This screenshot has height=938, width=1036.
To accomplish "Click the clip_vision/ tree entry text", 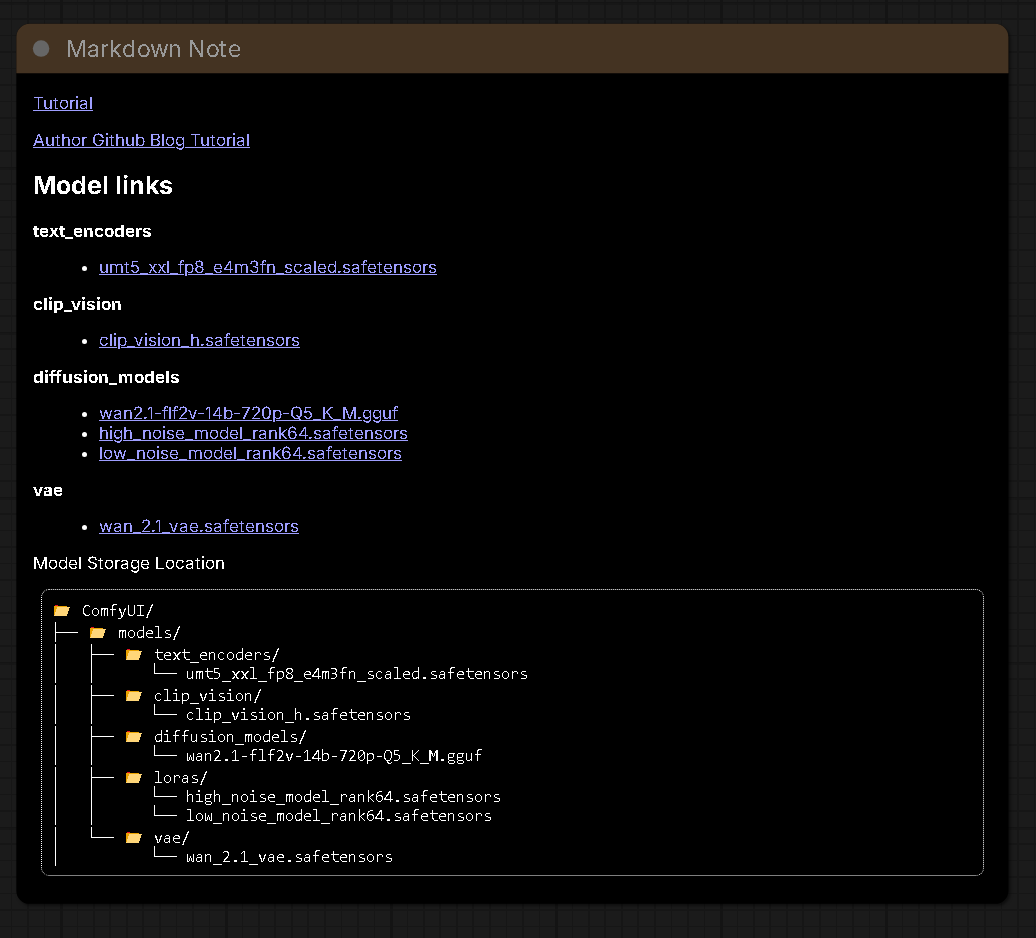I will 207,696.
